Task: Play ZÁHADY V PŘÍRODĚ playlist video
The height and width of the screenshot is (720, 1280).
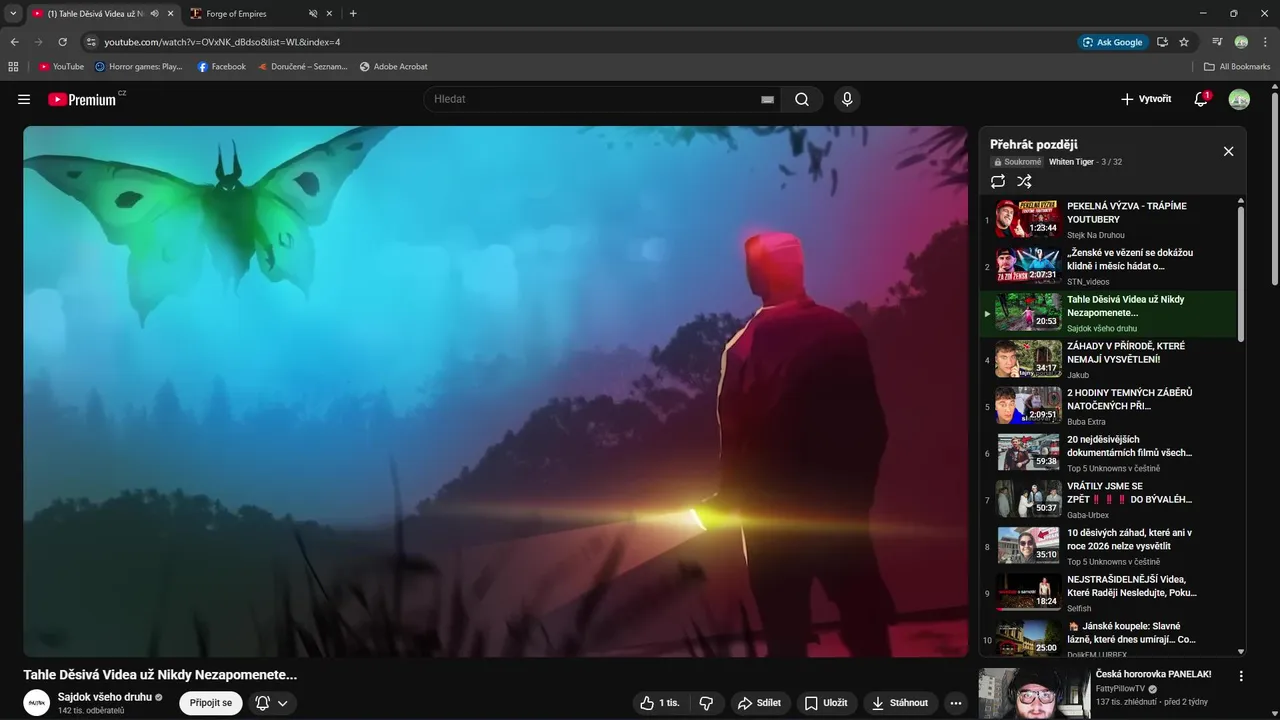Action: click(1110, 359)
